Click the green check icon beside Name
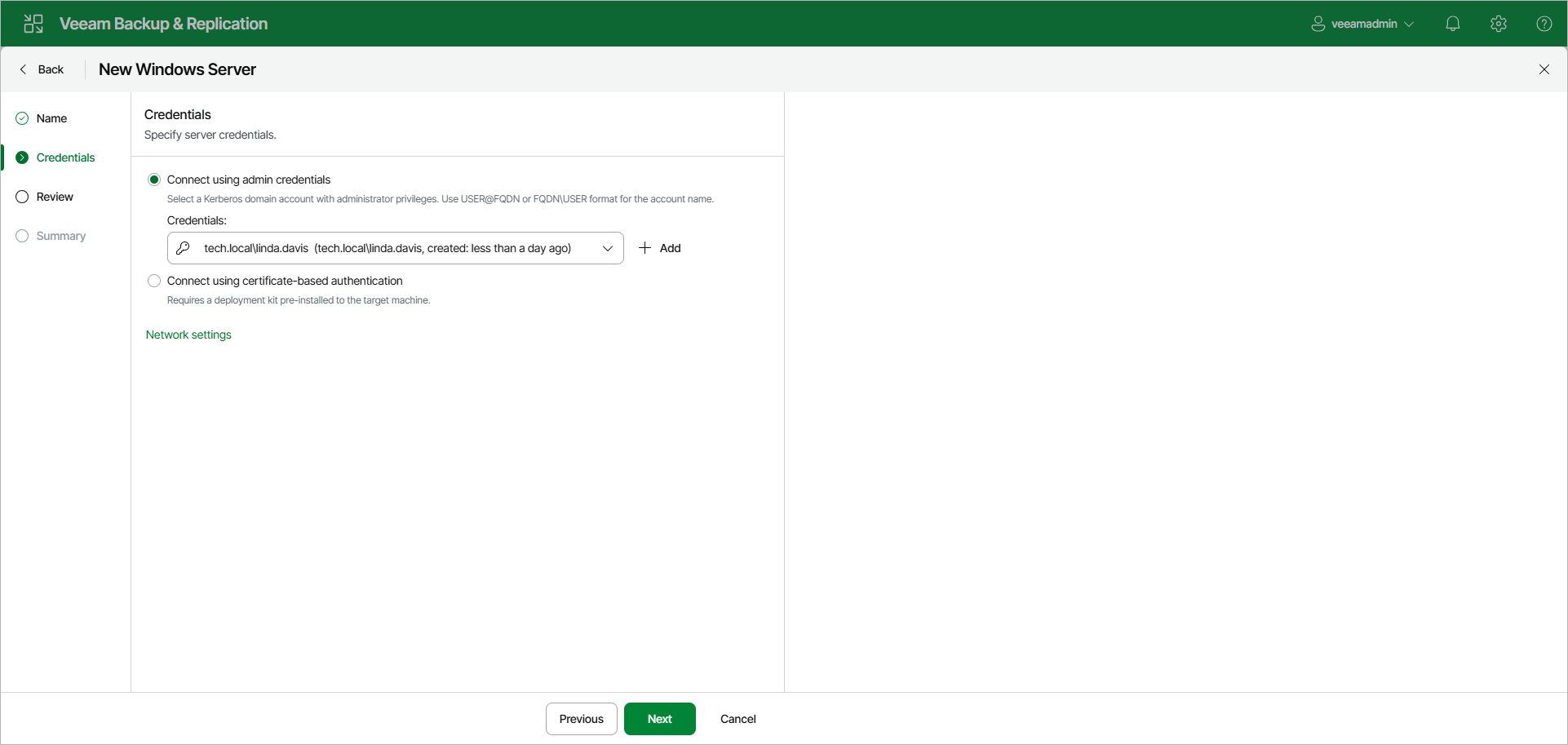The image size is (1568, 745). point(22,118)
